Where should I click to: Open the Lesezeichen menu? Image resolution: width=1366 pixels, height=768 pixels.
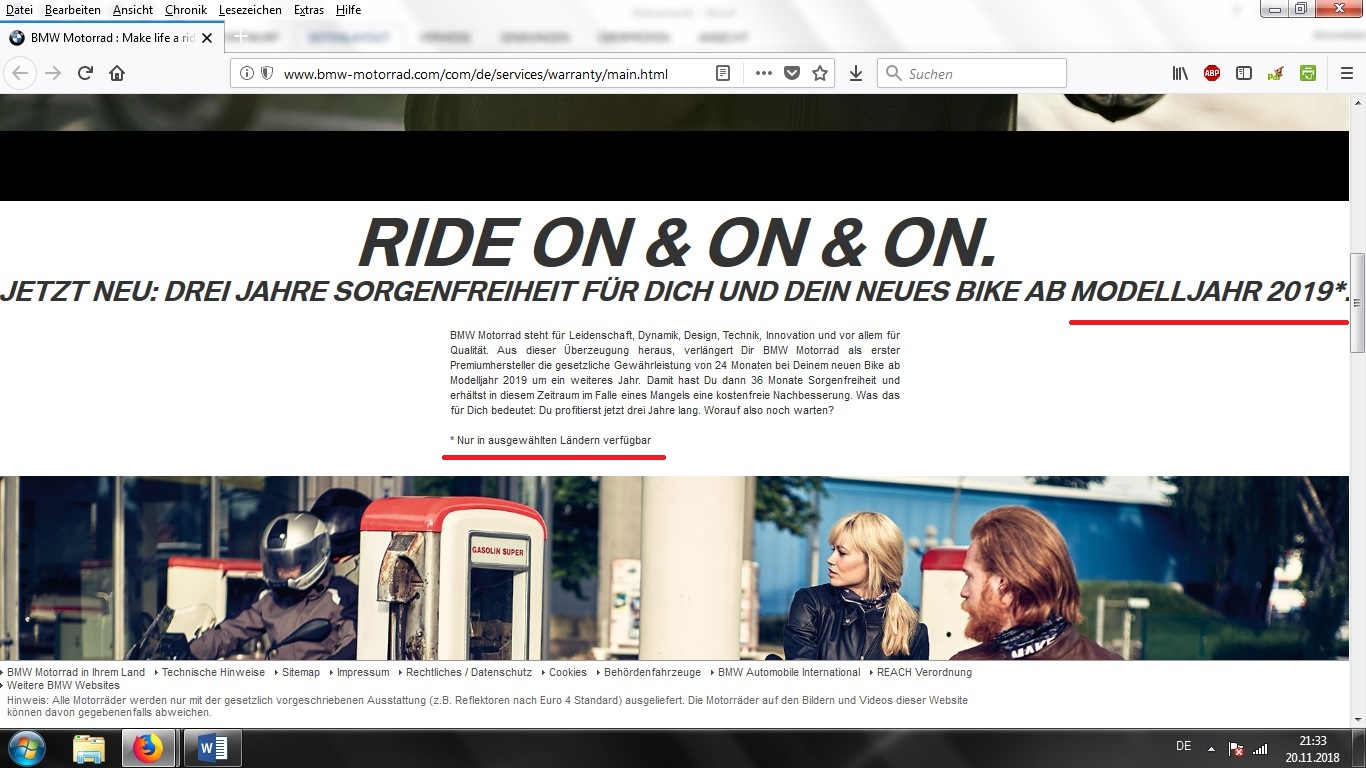point(250,9)
